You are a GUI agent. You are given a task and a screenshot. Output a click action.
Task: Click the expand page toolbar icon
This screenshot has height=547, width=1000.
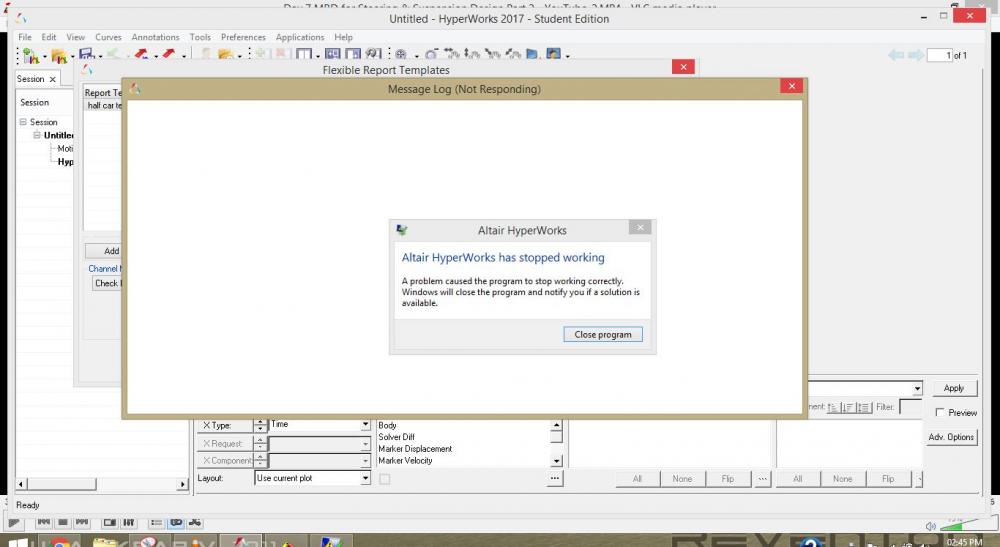coord(333,55)
